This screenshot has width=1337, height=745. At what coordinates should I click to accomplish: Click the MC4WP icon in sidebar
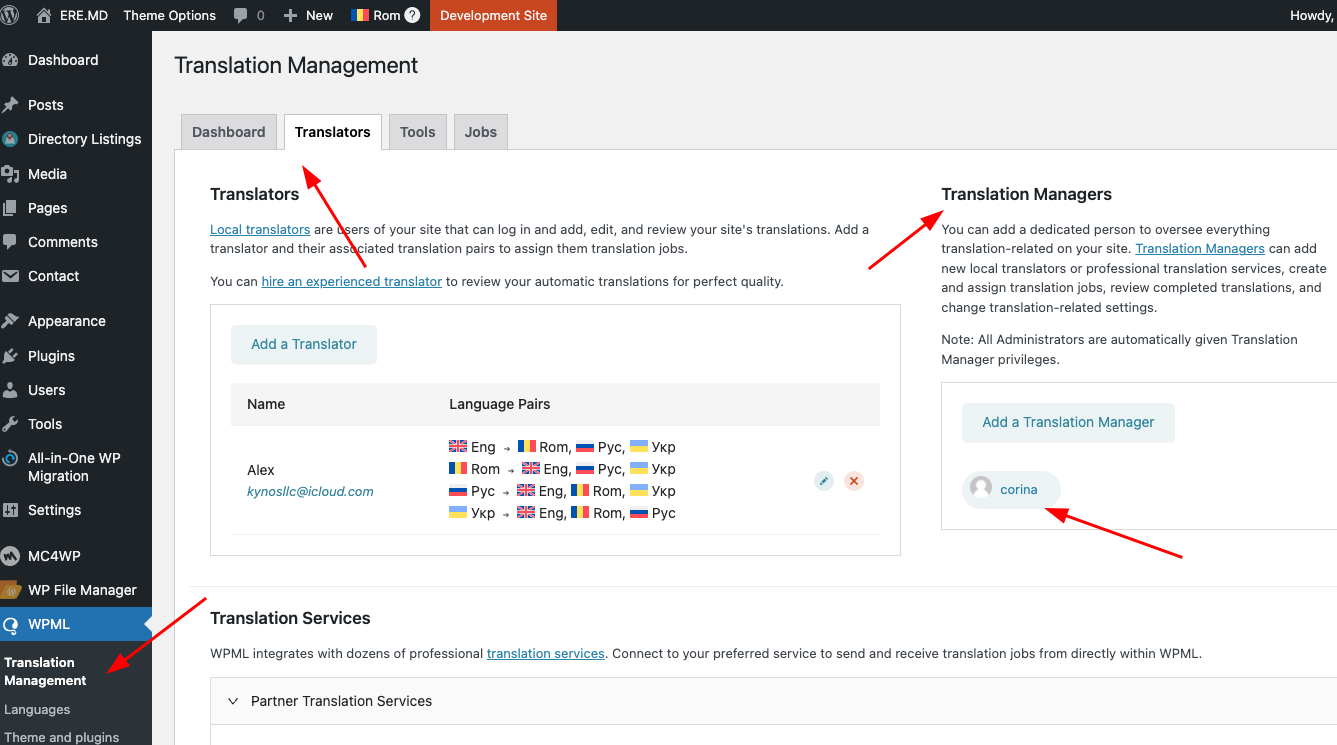[x=11, y=556]
